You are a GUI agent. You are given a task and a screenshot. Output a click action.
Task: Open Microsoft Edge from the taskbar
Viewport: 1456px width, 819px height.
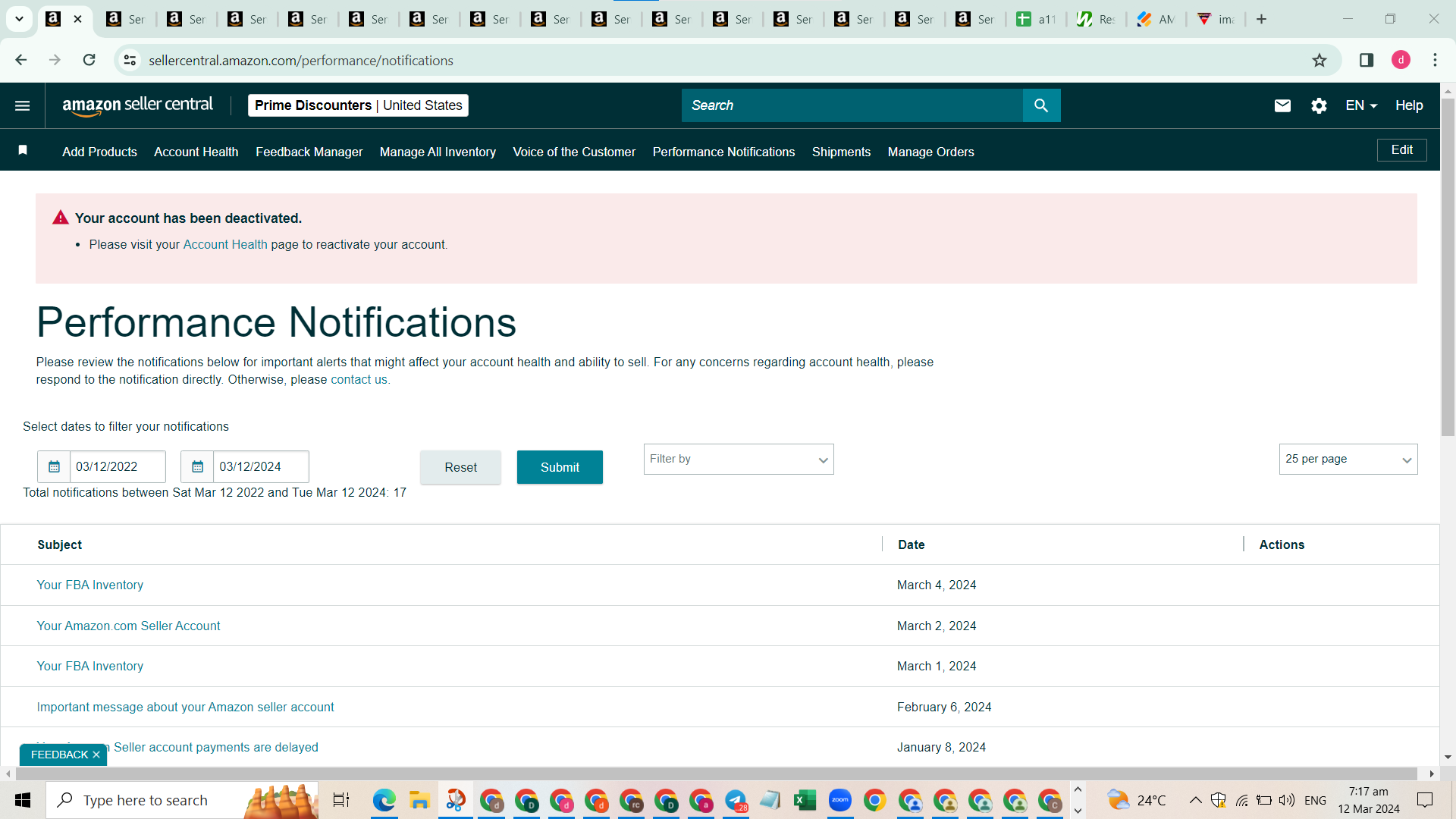(x=384, y=800)
